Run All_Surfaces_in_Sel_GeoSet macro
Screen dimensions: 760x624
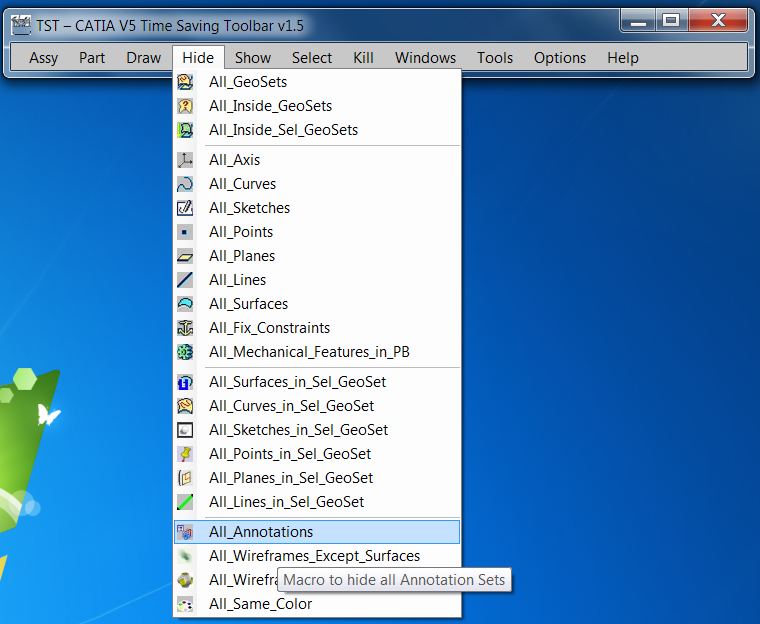click(x=317, y=382)
